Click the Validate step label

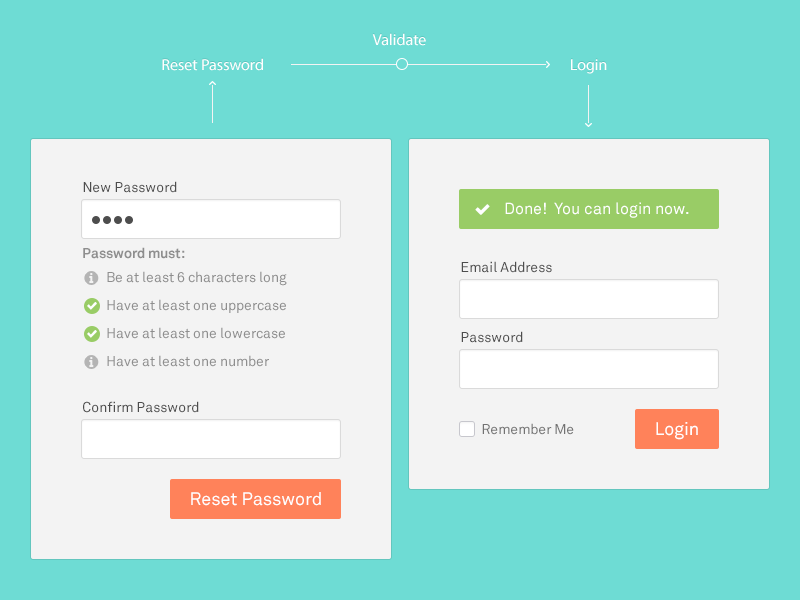tap(400, 40)
